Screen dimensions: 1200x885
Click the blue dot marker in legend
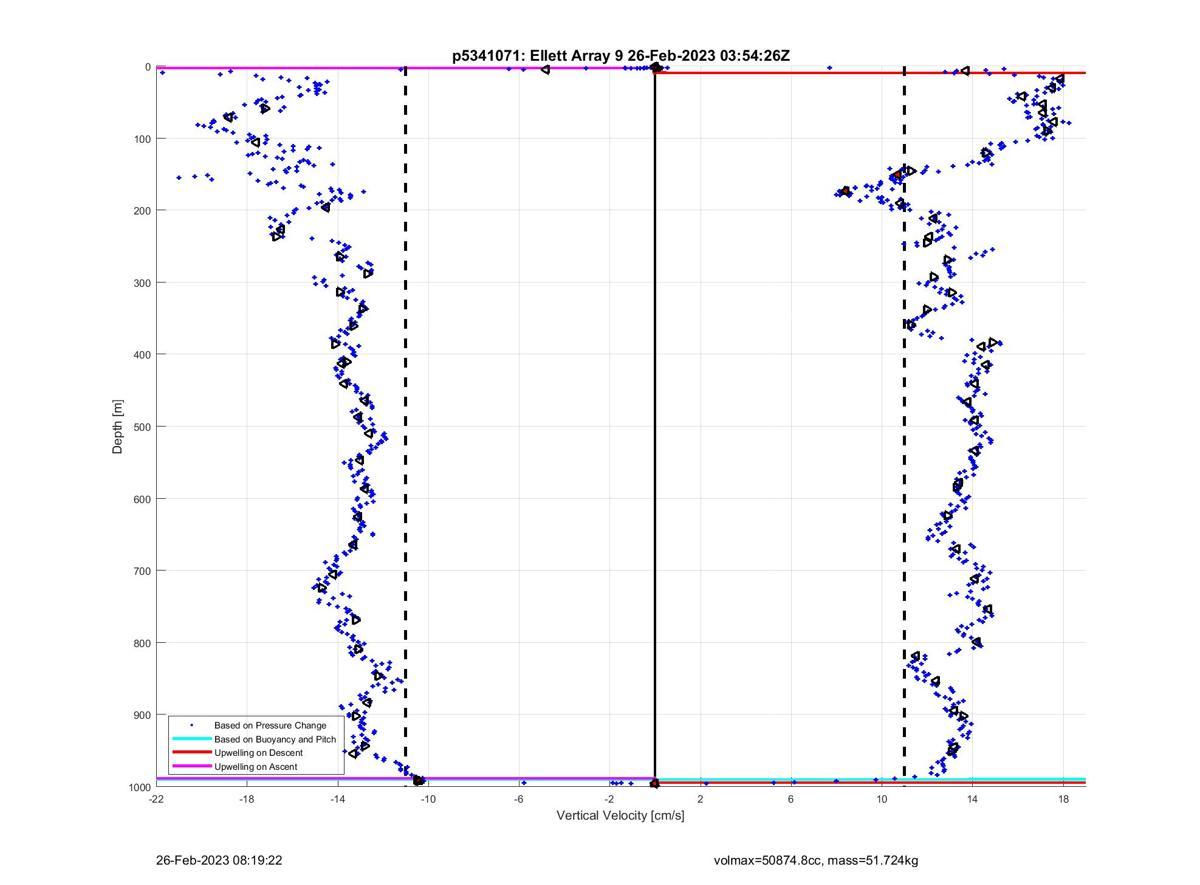pos(191,725)
